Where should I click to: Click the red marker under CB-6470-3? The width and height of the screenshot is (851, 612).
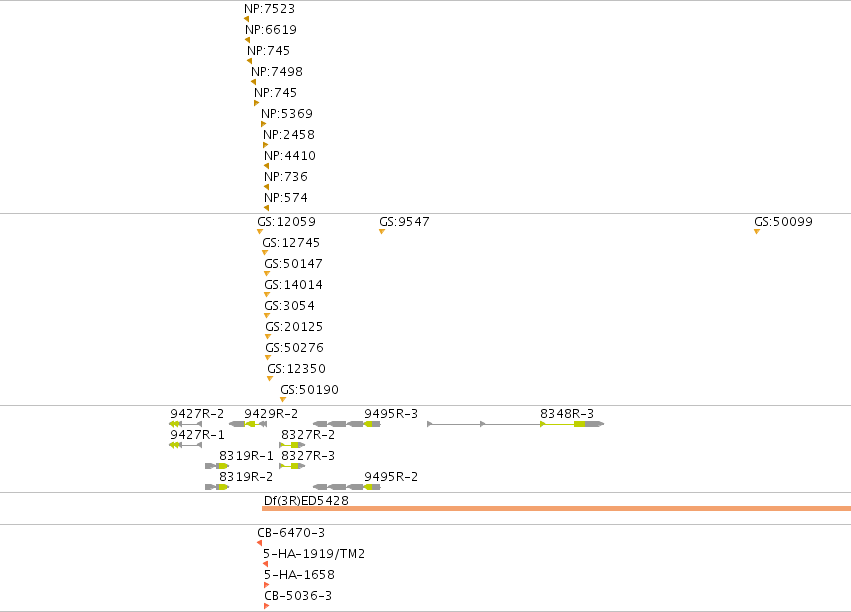[x=259, y=543]
